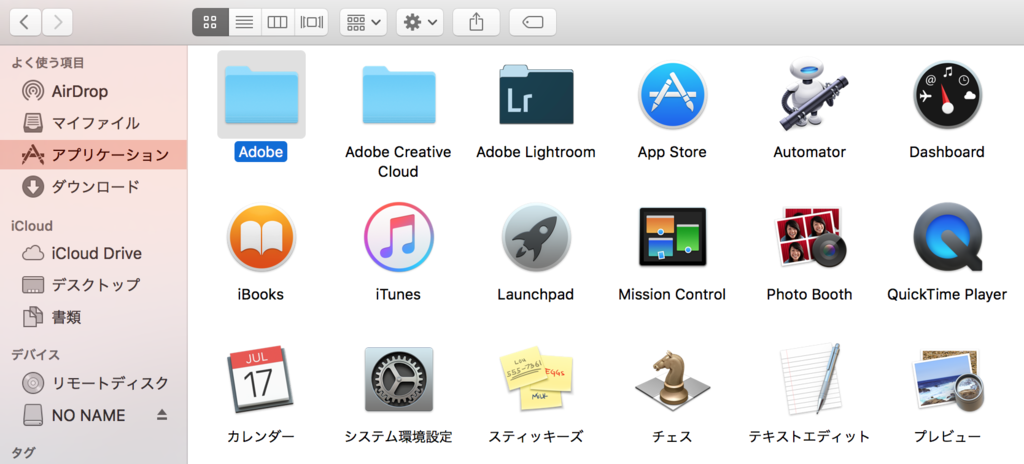Select the プレビュー app icon
Image resolution: width=1024 pixels, height=464 pixels.
947,380
